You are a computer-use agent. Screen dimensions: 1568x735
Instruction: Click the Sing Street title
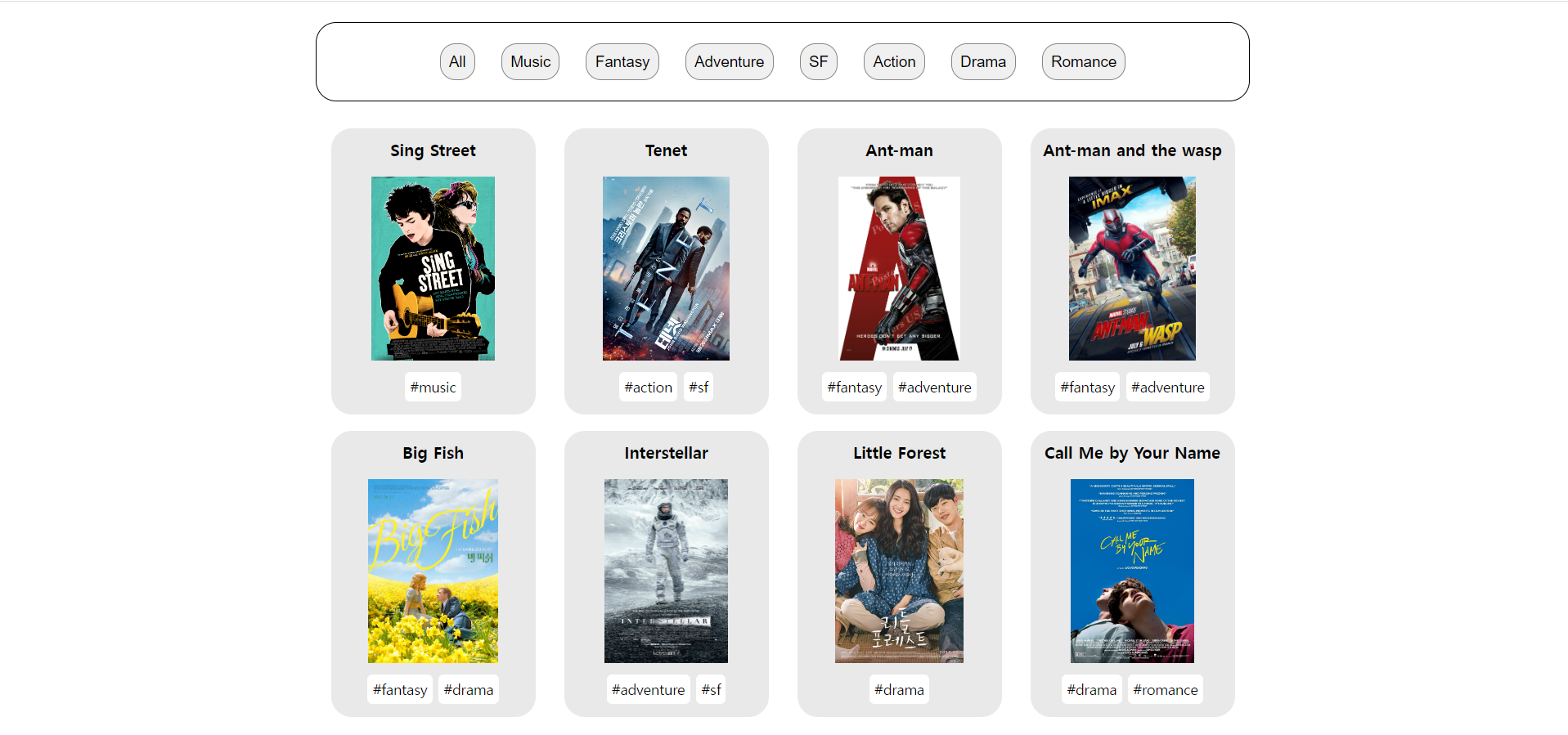click(433, 150)
